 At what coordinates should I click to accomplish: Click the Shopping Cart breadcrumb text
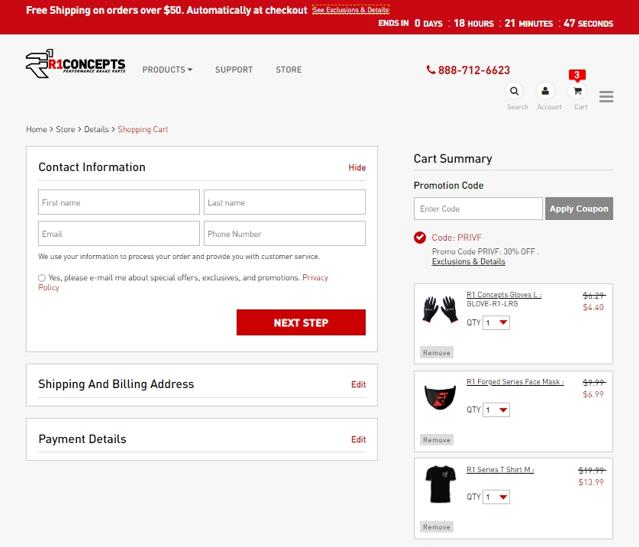click(143, 129)
